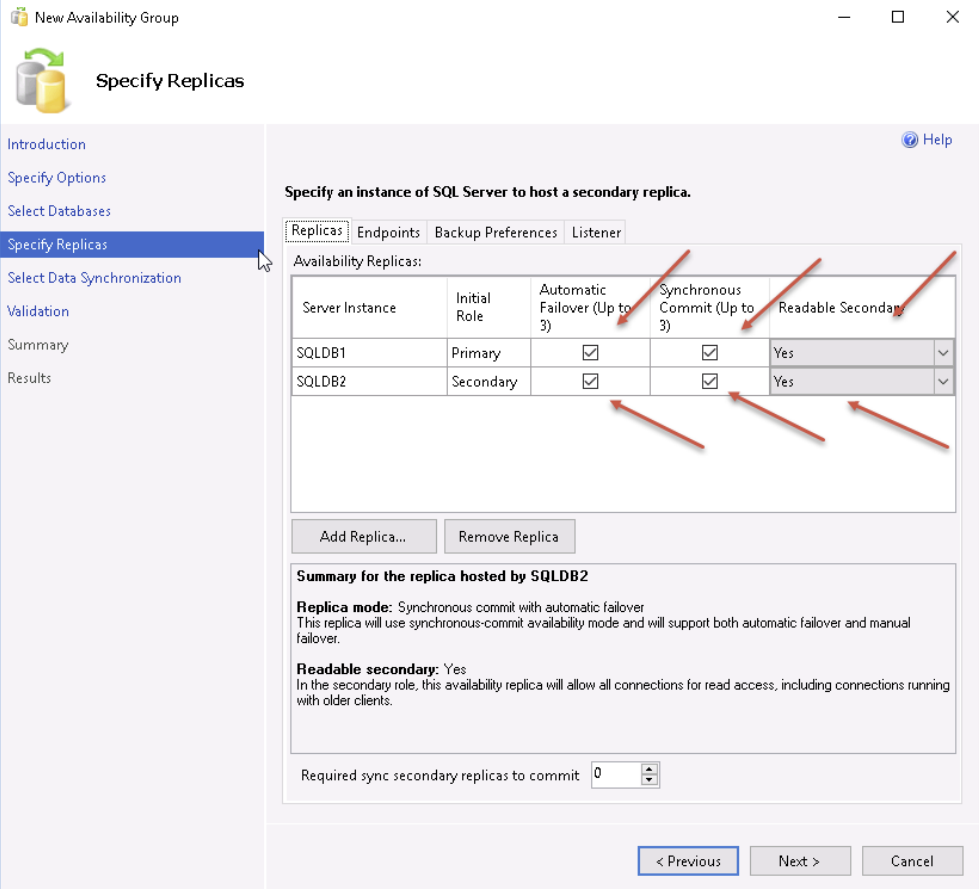Go back with the Previous button

click(688, 861)
